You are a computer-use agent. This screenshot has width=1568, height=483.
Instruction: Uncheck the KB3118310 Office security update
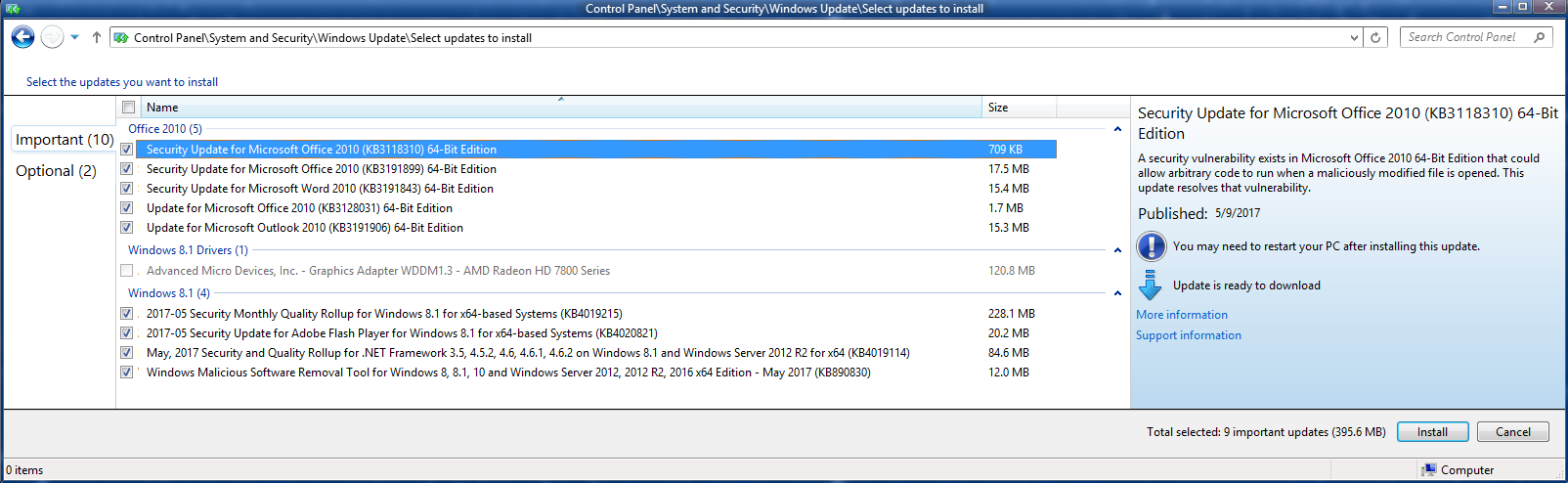127,150
